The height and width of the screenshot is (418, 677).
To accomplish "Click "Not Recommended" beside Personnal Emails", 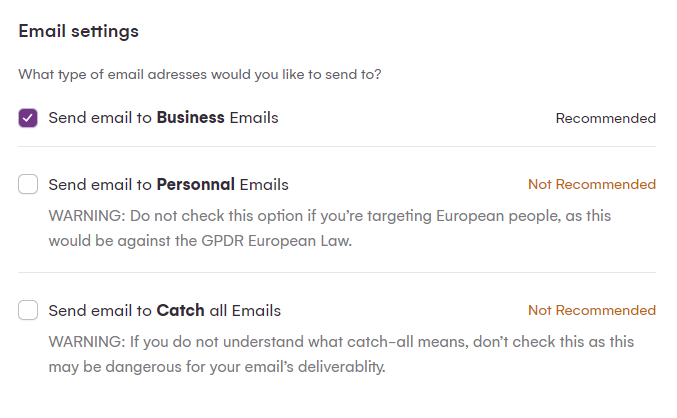I will pyautogui.click(x=591, y=184).
